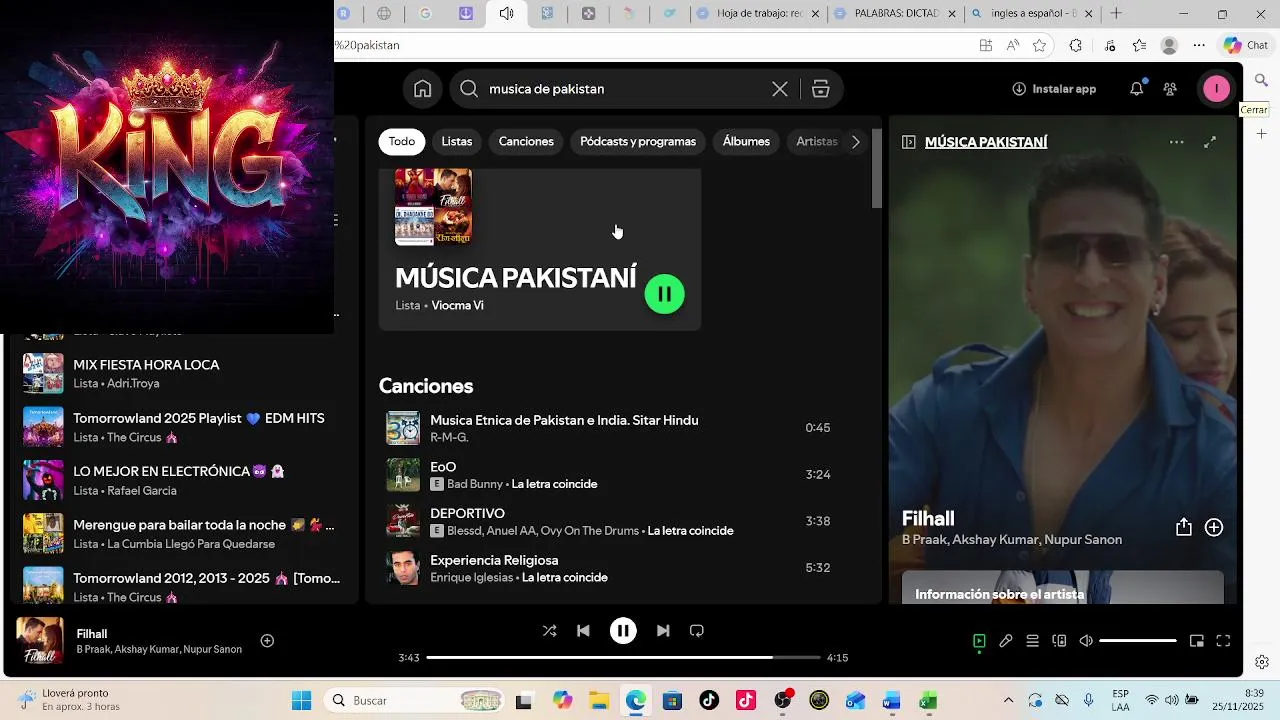Share Filhall with the share icon
The height and width of the screenshot is (720, 1280).
point(1184,527)
